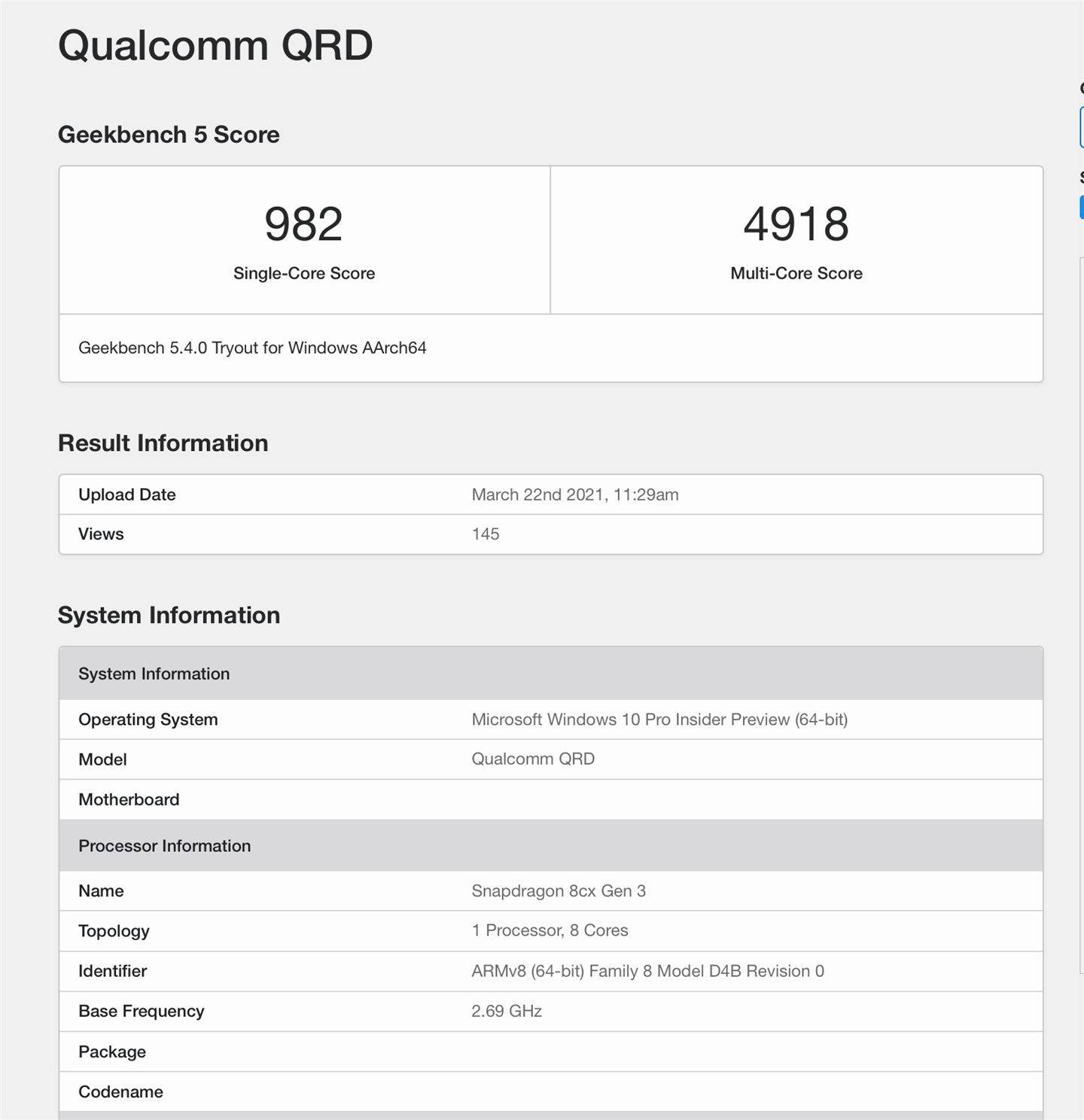This screenshot has width=1084, height=1120.
Task: Click the Microsoft Windows 10 Pro operating system value
Action: click(x=659, y=720)
